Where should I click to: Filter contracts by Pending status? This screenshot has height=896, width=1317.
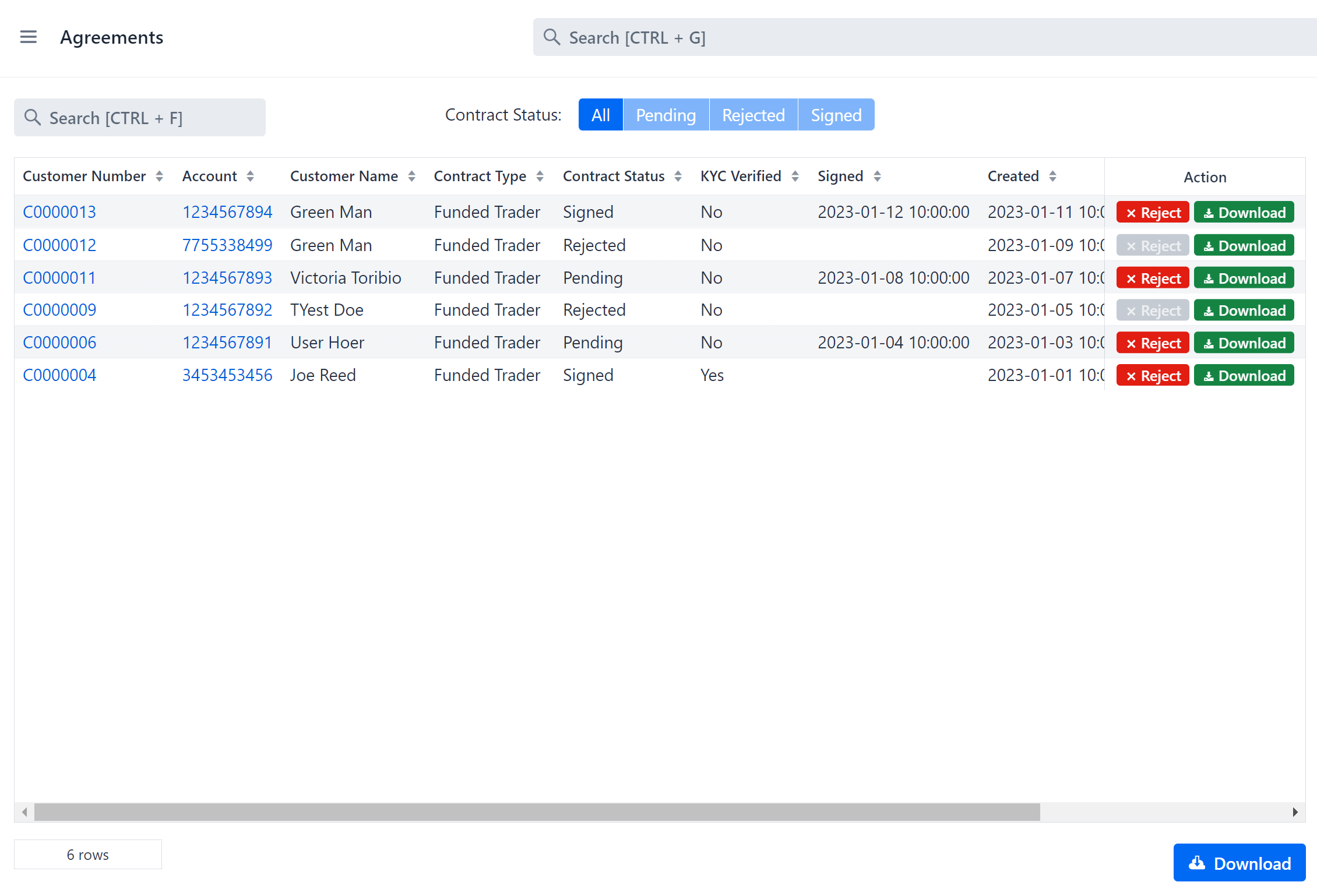tap(665, 115)
